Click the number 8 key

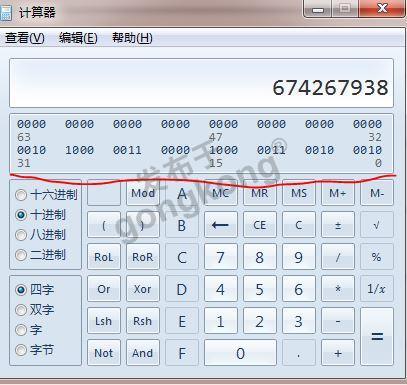coord(260,257)
